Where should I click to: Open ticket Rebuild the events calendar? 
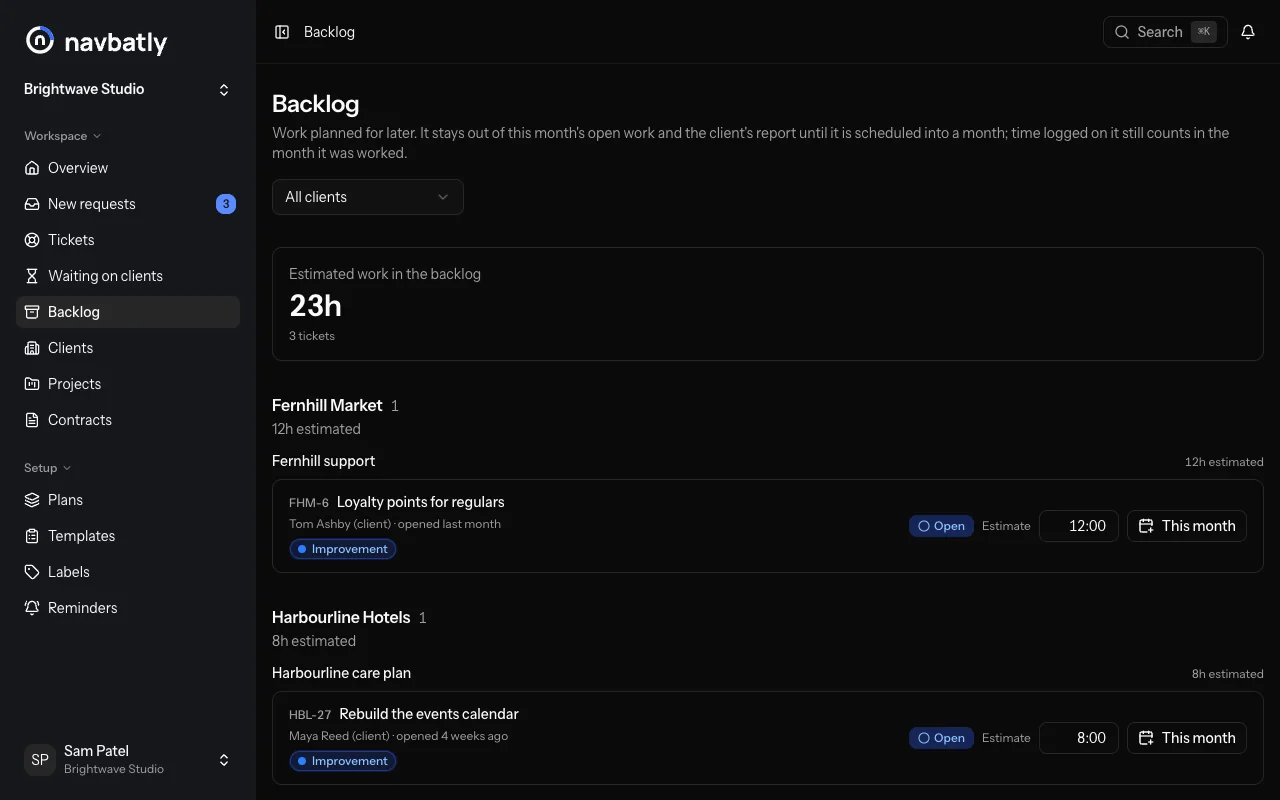(429, 714)
